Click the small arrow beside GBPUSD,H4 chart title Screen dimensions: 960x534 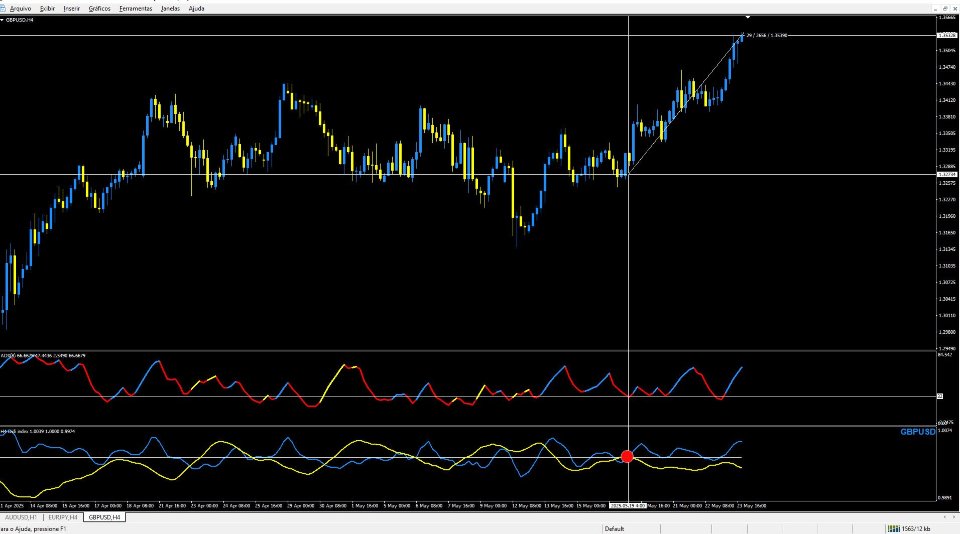(2, 20)
